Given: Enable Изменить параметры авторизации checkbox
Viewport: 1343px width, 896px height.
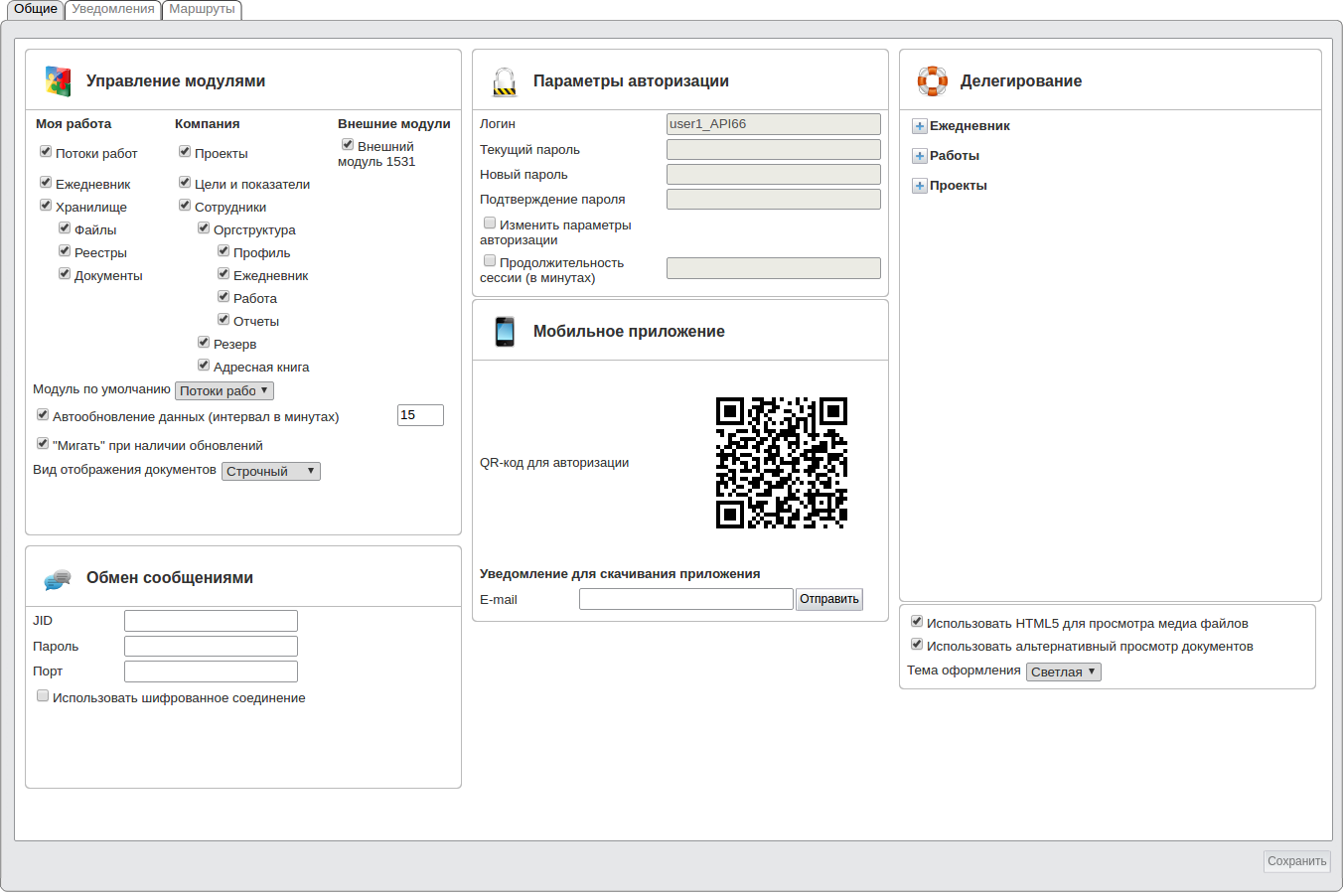Looking at the screenshot, I should tap(490, 223).
